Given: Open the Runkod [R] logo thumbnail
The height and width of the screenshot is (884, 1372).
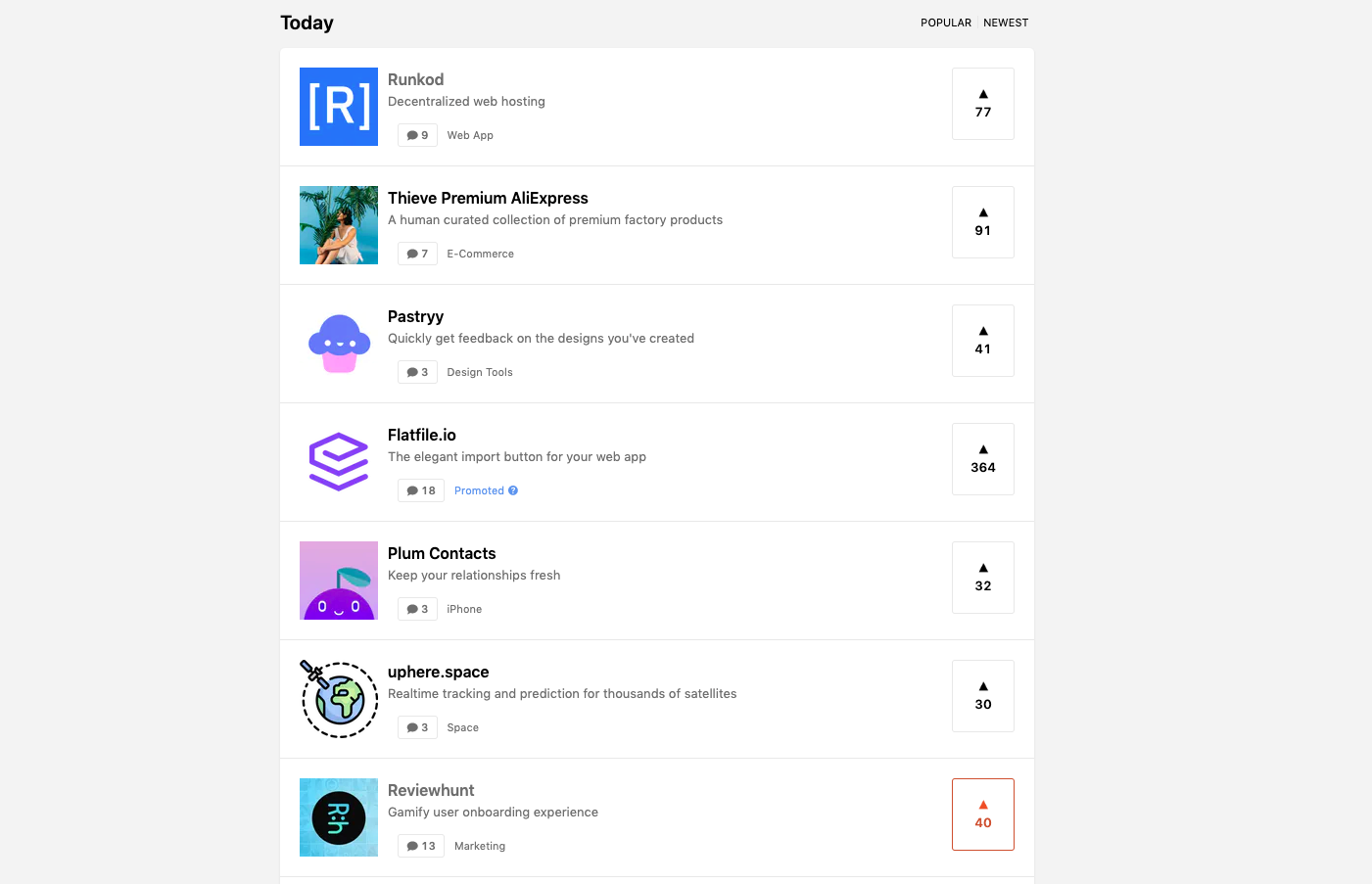Looking at the screenshot, I should tap(339, 107).
